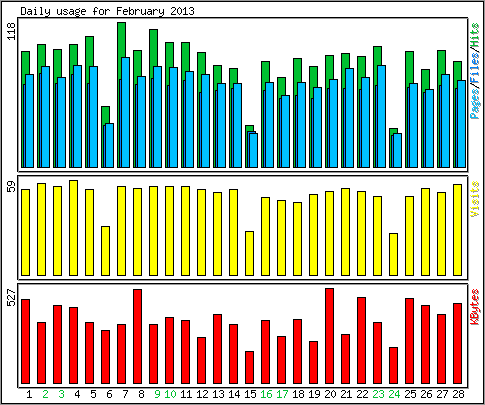Click the yellow "Visits" legend label

pyautogui.click(x=475, y=199)
